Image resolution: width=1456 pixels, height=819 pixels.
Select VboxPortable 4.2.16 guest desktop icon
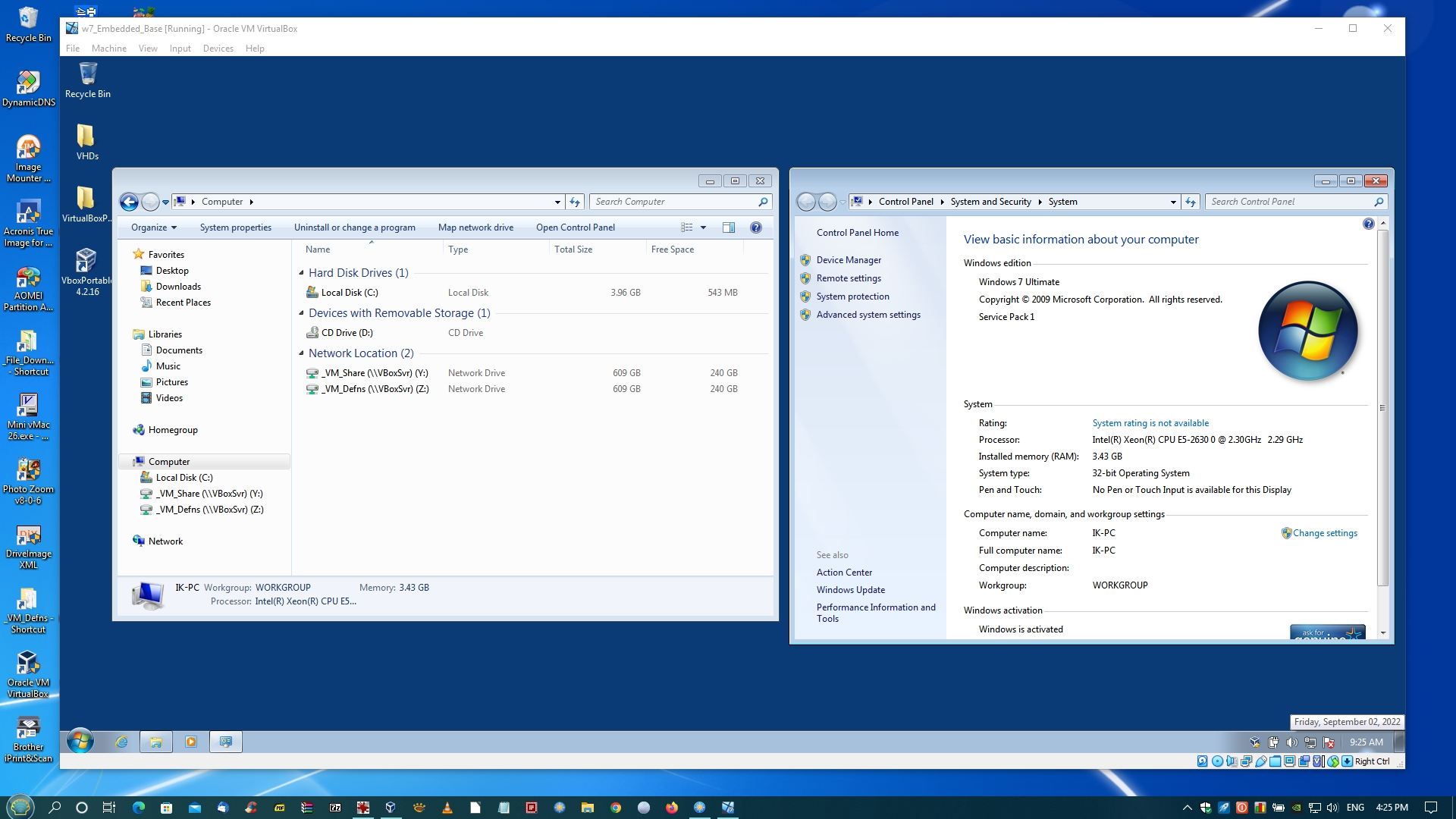[87, 271]
